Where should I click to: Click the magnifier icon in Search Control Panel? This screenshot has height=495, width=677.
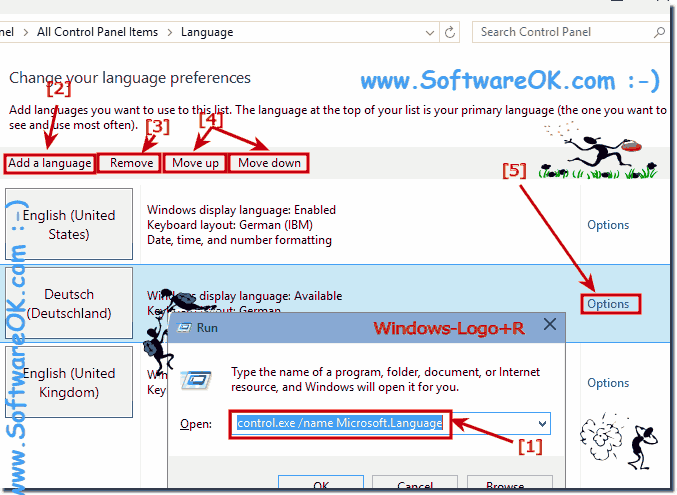coord(659,32)
